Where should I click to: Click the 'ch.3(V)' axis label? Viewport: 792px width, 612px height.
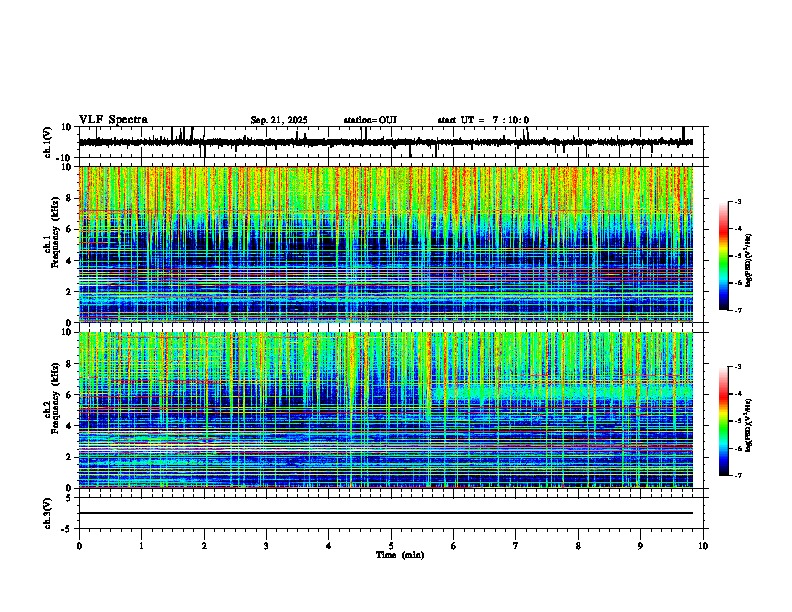[x=48, y=513]
